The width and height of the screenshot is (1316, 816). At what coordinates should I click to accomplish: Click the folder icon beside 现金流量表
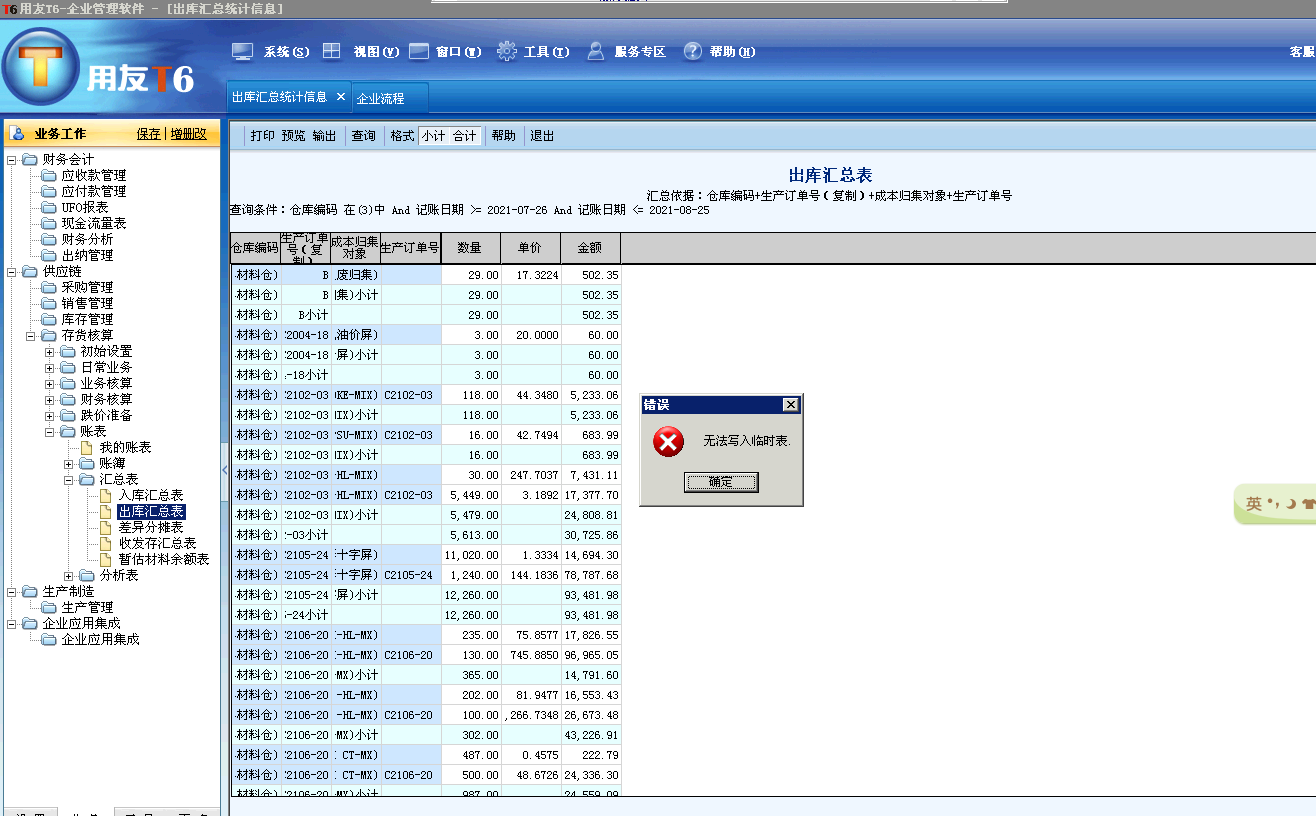[x=50, y=223]
